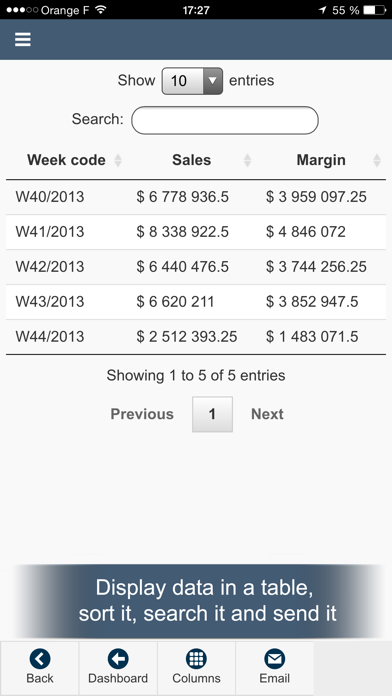Select page 1 button
This screenshot has width=392, height=696.
point(212,414)
